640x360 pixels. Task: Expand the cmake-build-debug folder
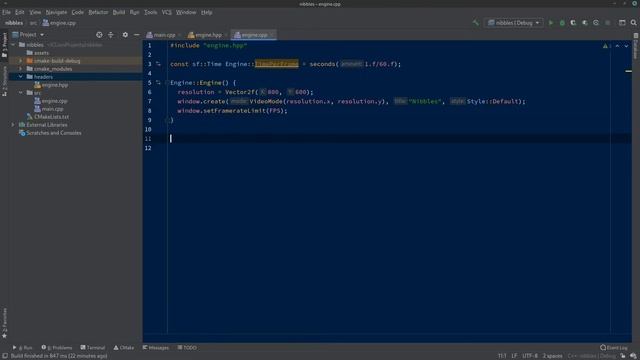coord(21,61)
